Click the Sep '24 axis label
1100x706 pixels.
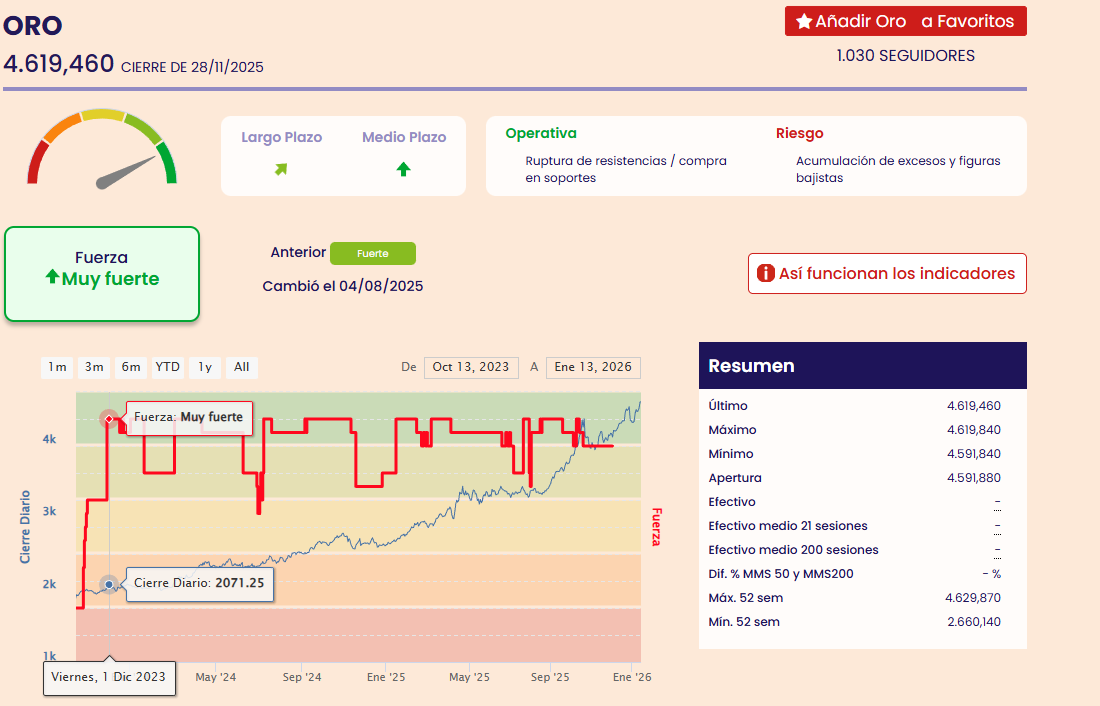click(x=302, y=677)
